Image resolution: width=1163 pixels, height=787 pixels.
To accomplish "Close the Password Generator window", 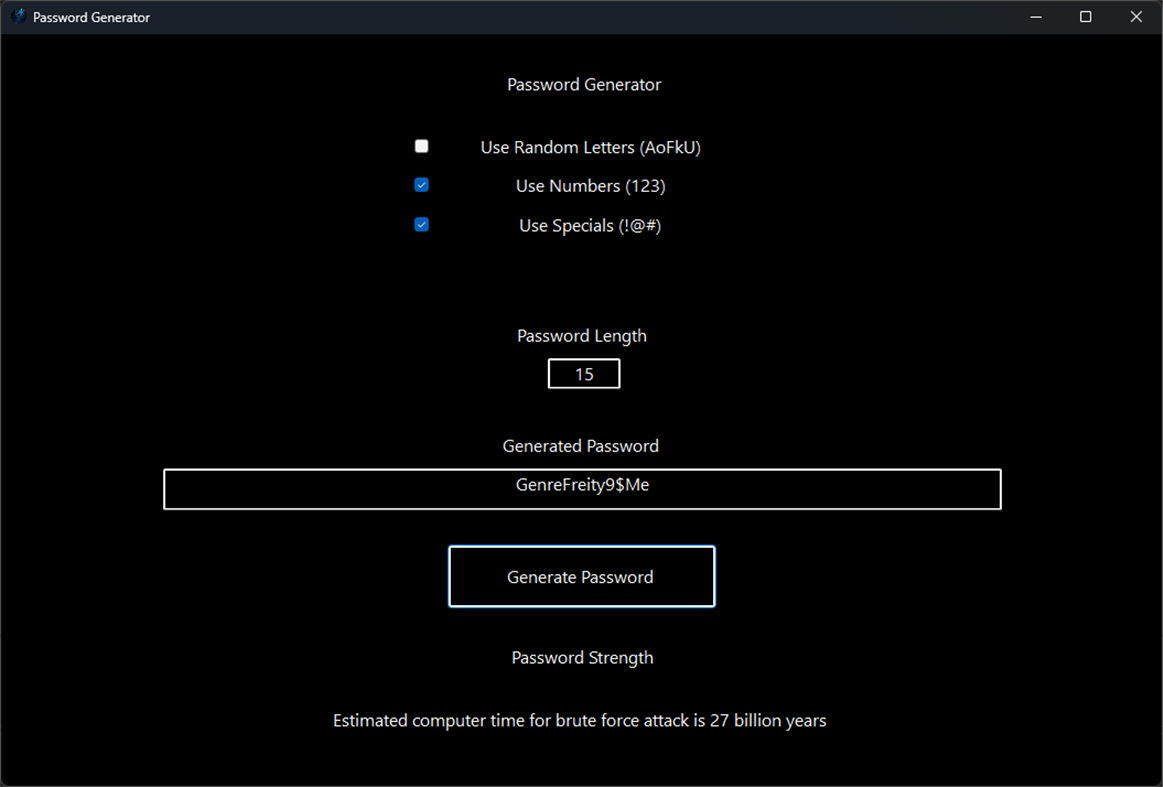I will coord(1136,16).
